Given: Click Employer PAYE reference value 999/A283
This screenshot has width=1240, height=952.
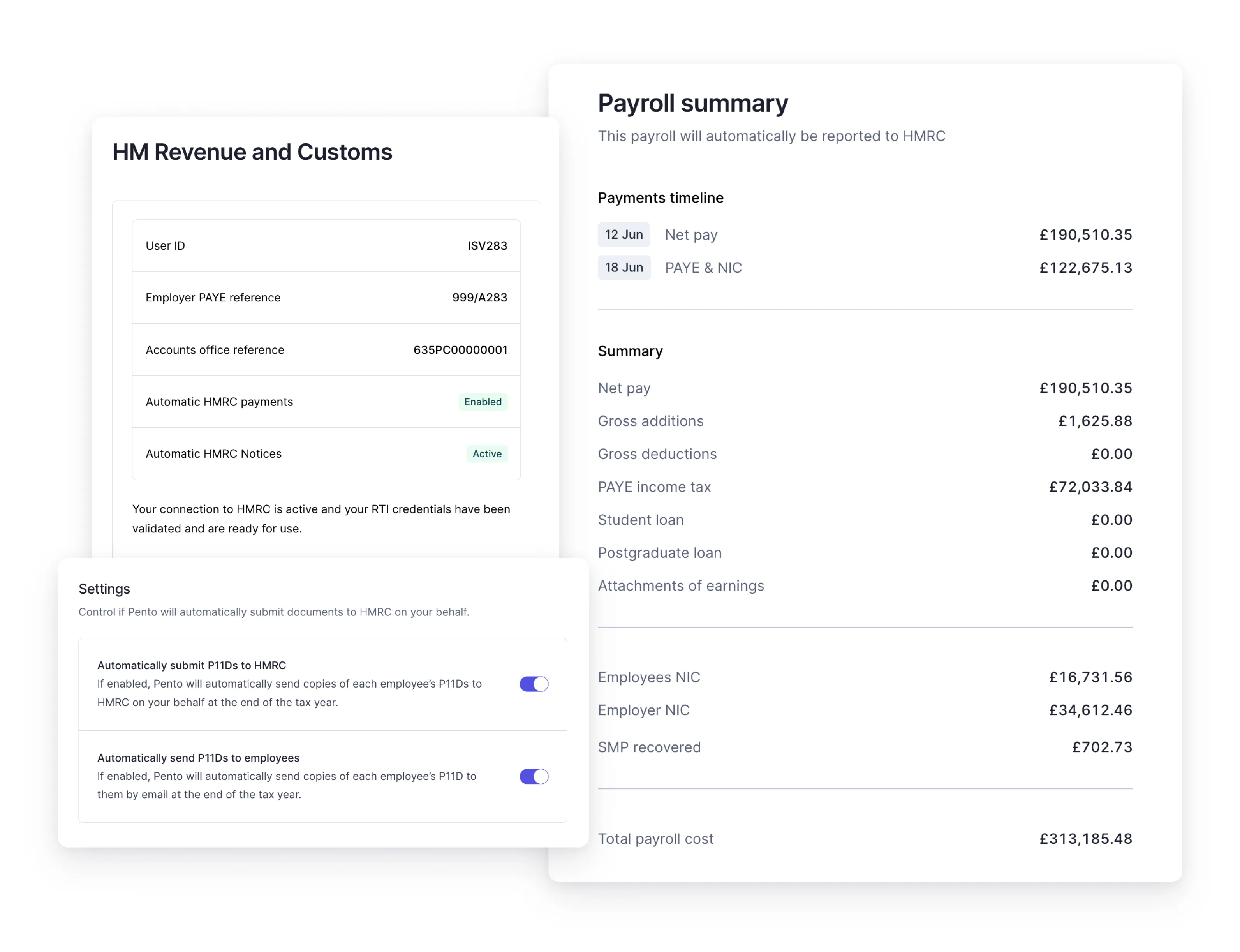Looking at the screenshot, I should pyautogui.click(x=479, y=298).
